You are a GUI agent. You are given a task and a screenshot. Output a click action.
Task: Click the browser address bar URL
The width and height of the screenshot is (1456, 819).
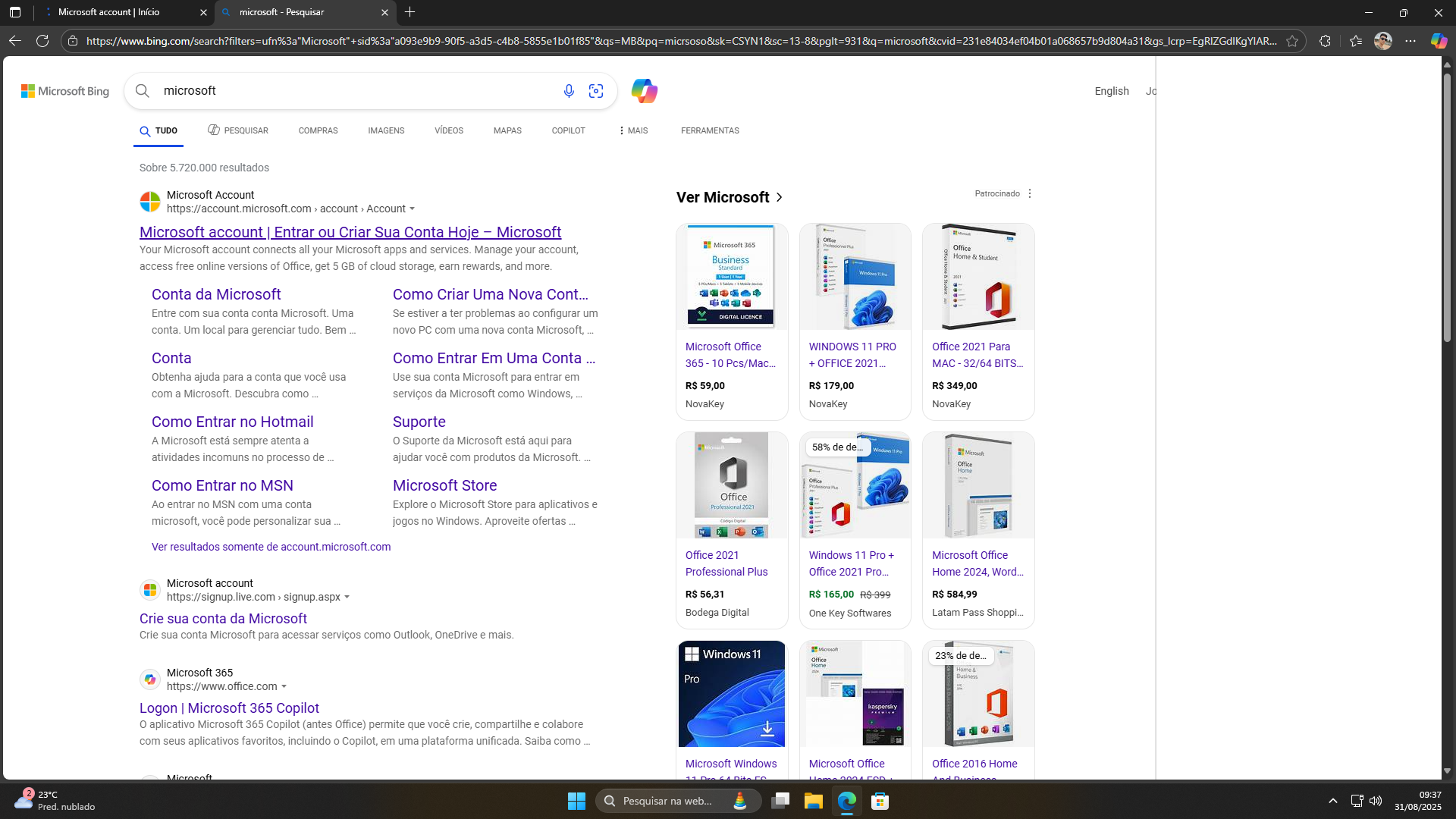pyautogui.click(x=681, y=41)
